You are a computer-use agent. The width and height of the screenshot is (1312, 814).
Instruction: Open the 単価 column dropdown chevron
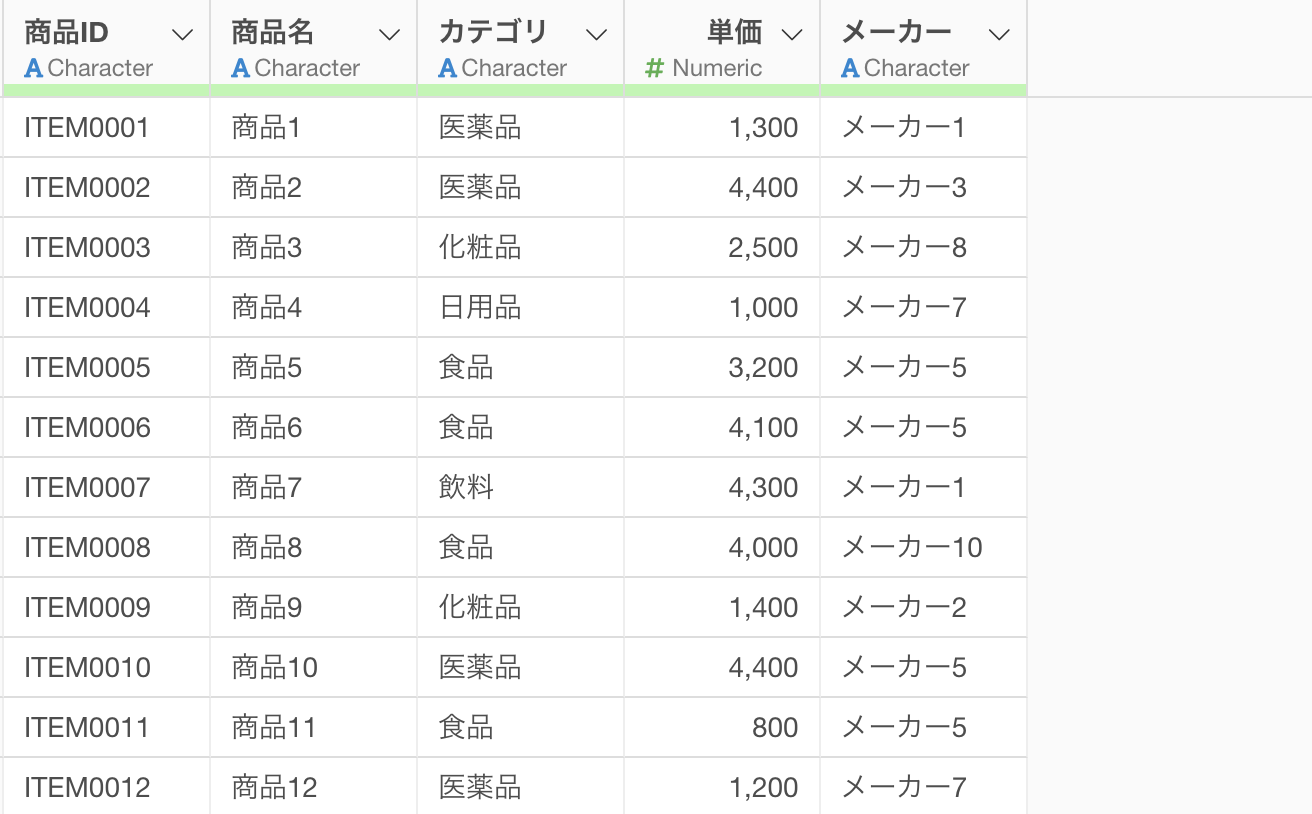pos(792,35)
